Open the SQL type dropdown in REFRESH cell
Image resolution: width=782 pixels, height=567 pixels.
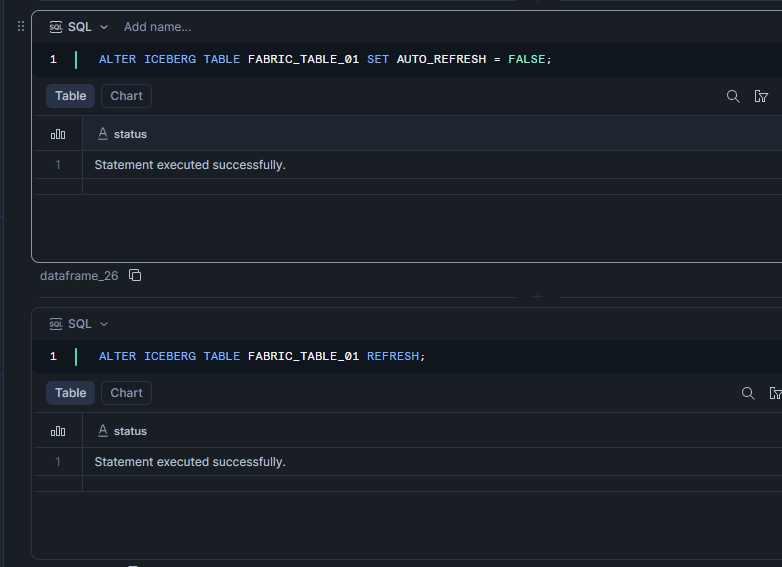[x=104, y=324]
